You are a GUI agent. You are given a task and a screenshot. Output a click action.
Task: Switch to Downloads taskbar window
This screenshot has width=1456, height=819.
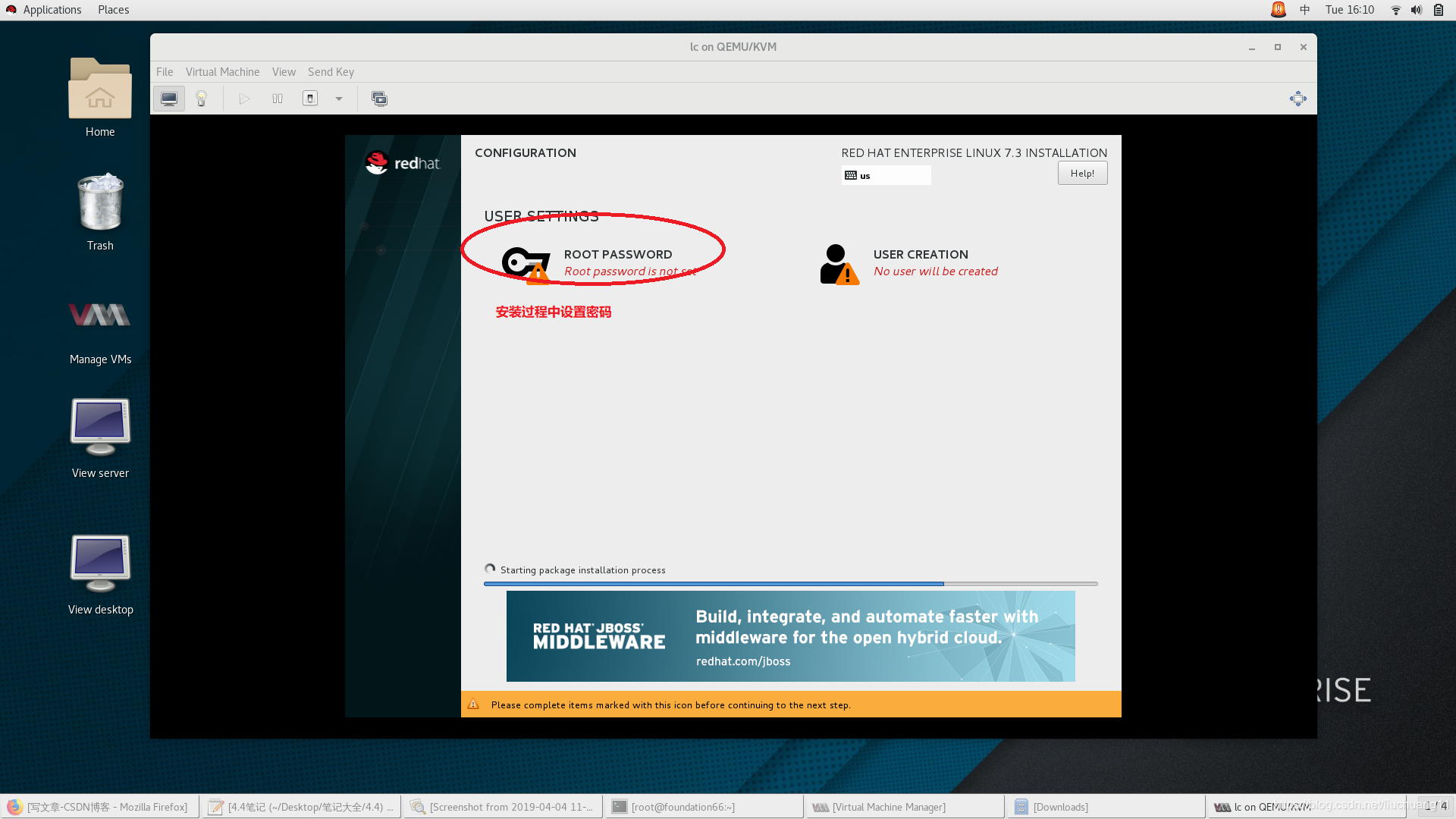(1107, 807)
